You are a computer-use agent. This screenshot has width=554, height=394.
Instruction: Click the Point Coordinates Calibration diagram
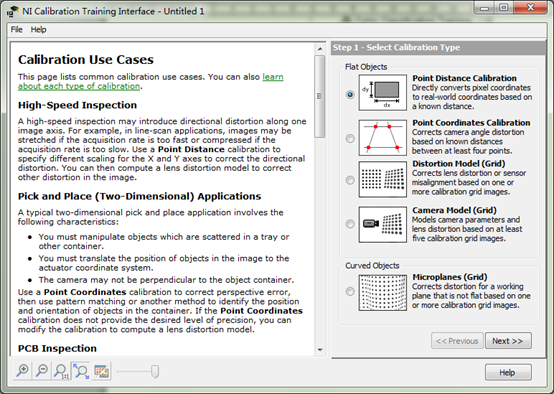pos(383,137)
